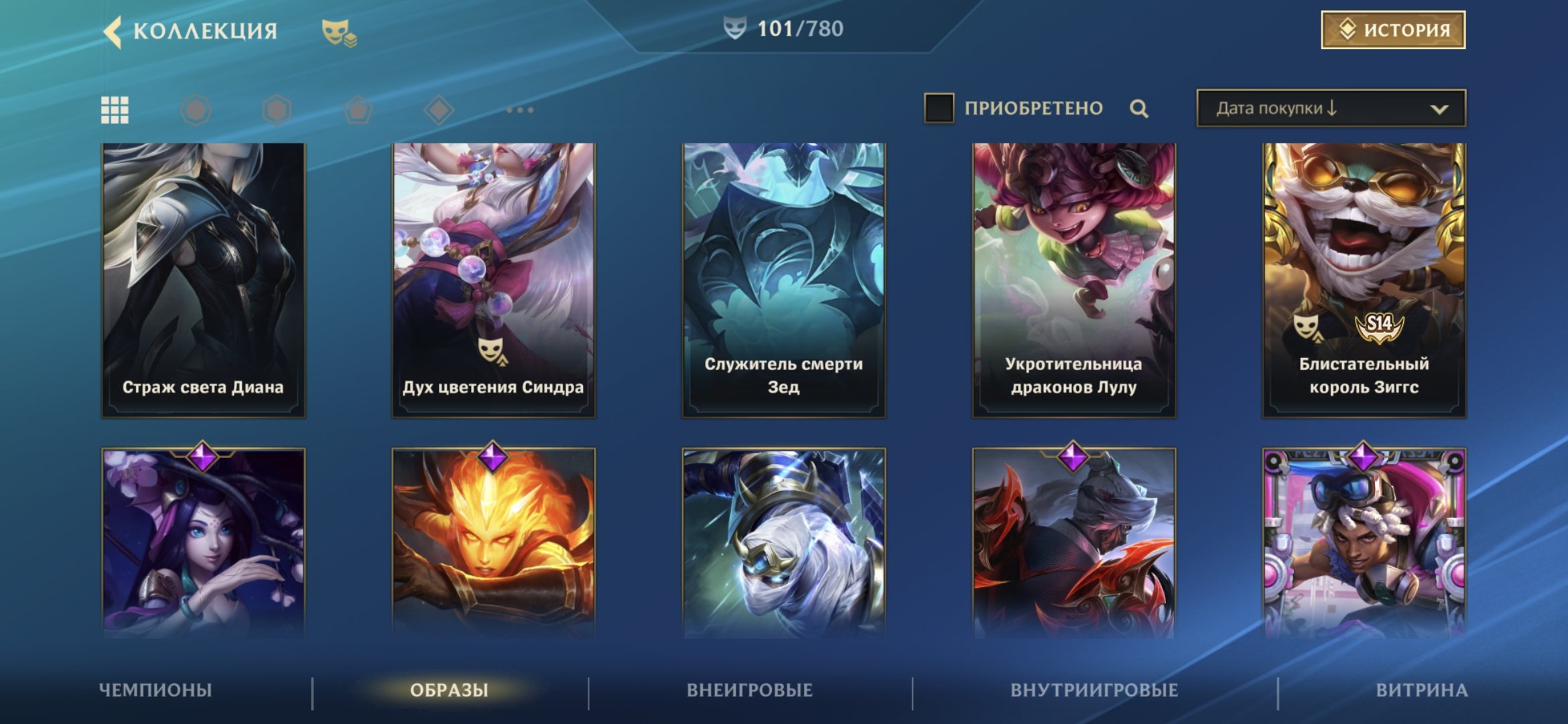Open the История button
This screenshot has height=724, width=1568.
1393,29
